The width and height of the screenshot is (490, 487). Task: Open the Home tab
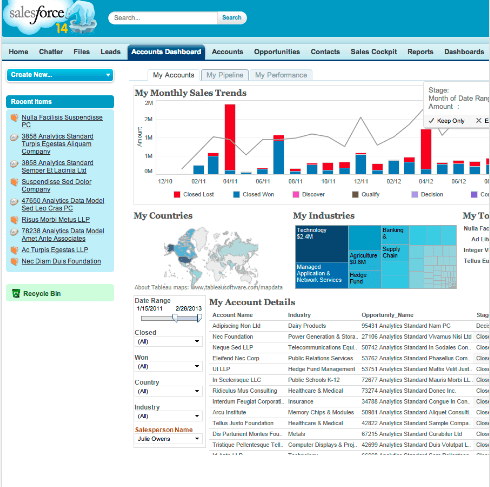pos(18,52)
